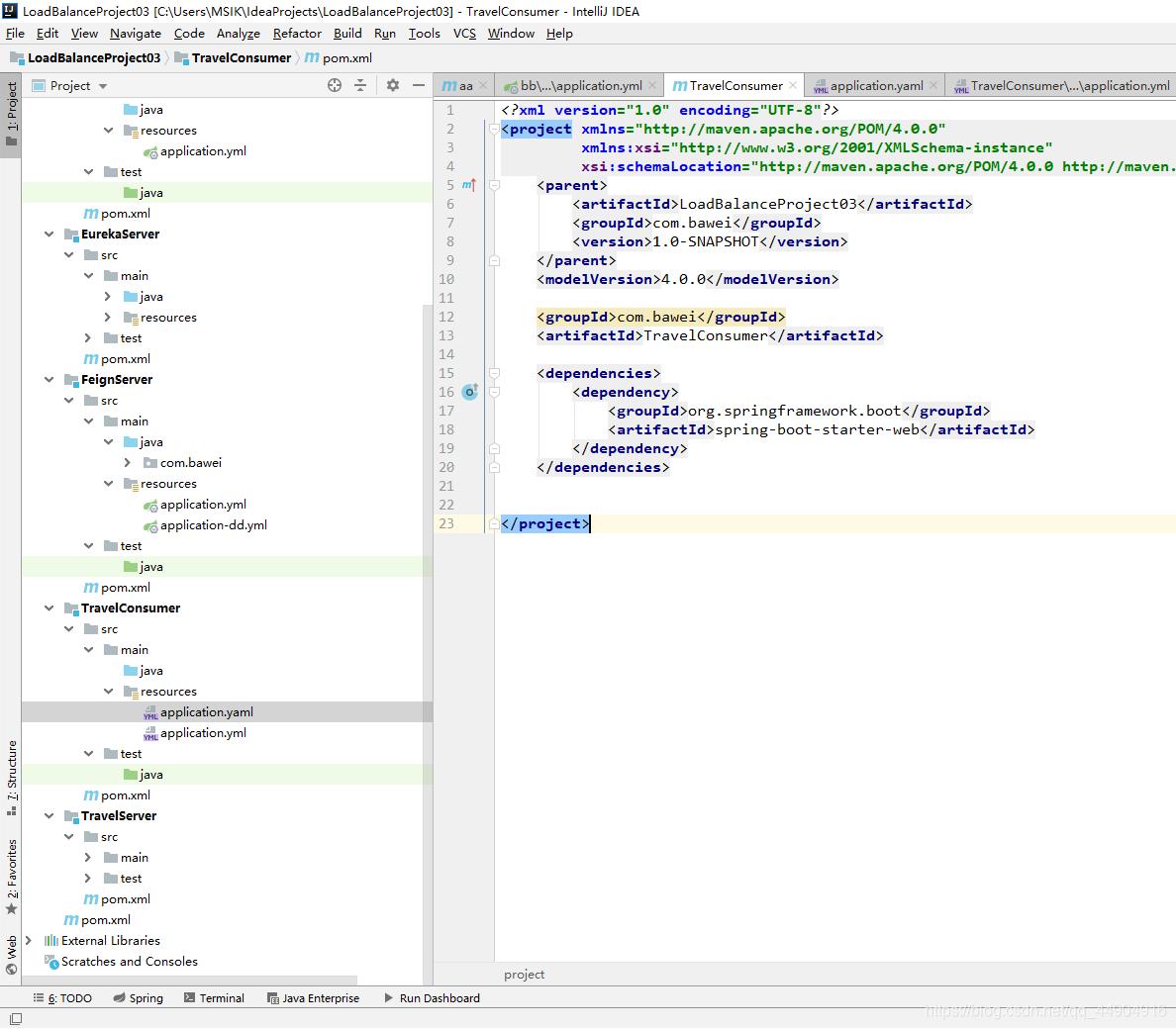Viewport: 1176px width, 1029px height.
Task: Hide the Project tool window
Action: (x=419, y=85)
